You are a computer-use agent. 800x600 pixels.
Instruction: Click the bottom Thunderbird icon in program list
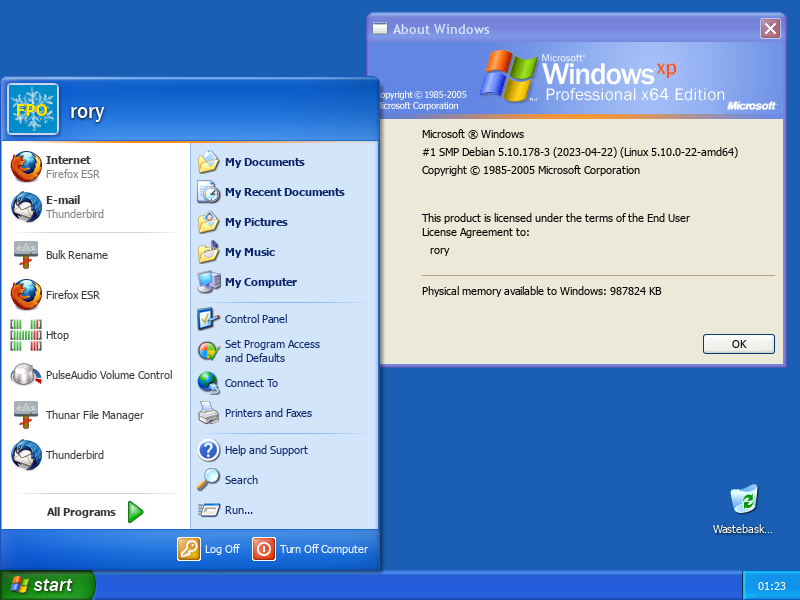coord(26,455)
